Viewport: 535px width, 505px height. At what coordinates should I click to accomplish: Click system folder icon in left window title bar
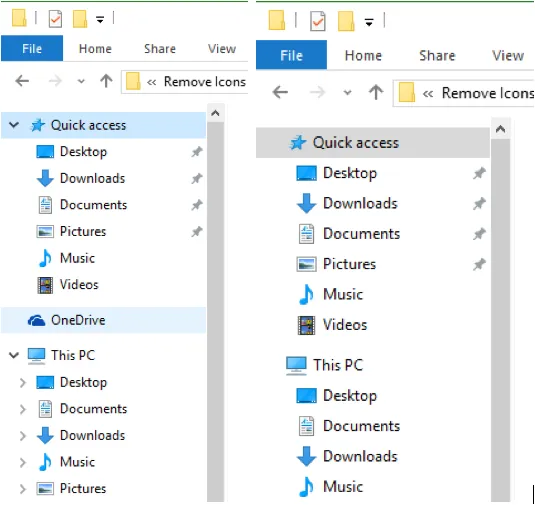(x=19, y=18)
